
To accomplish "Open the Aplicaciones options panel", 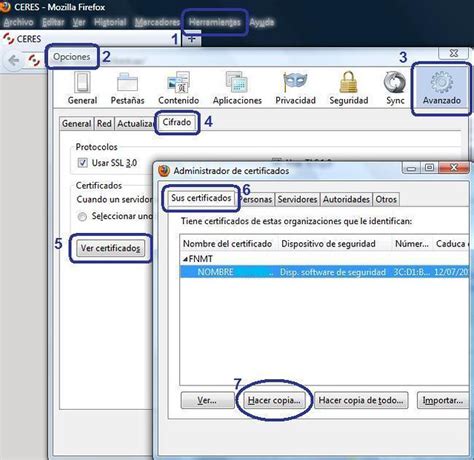I will tap(237, 88).
